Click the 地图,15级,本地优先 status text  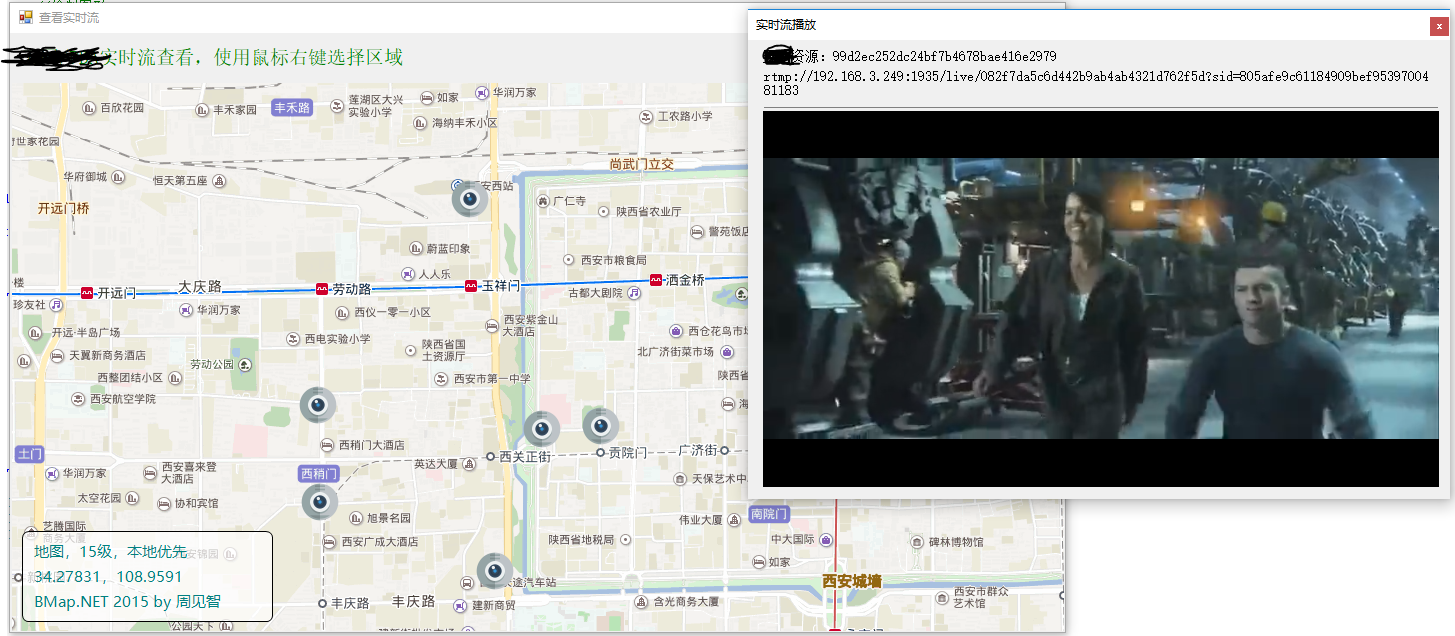pos(110,552)
